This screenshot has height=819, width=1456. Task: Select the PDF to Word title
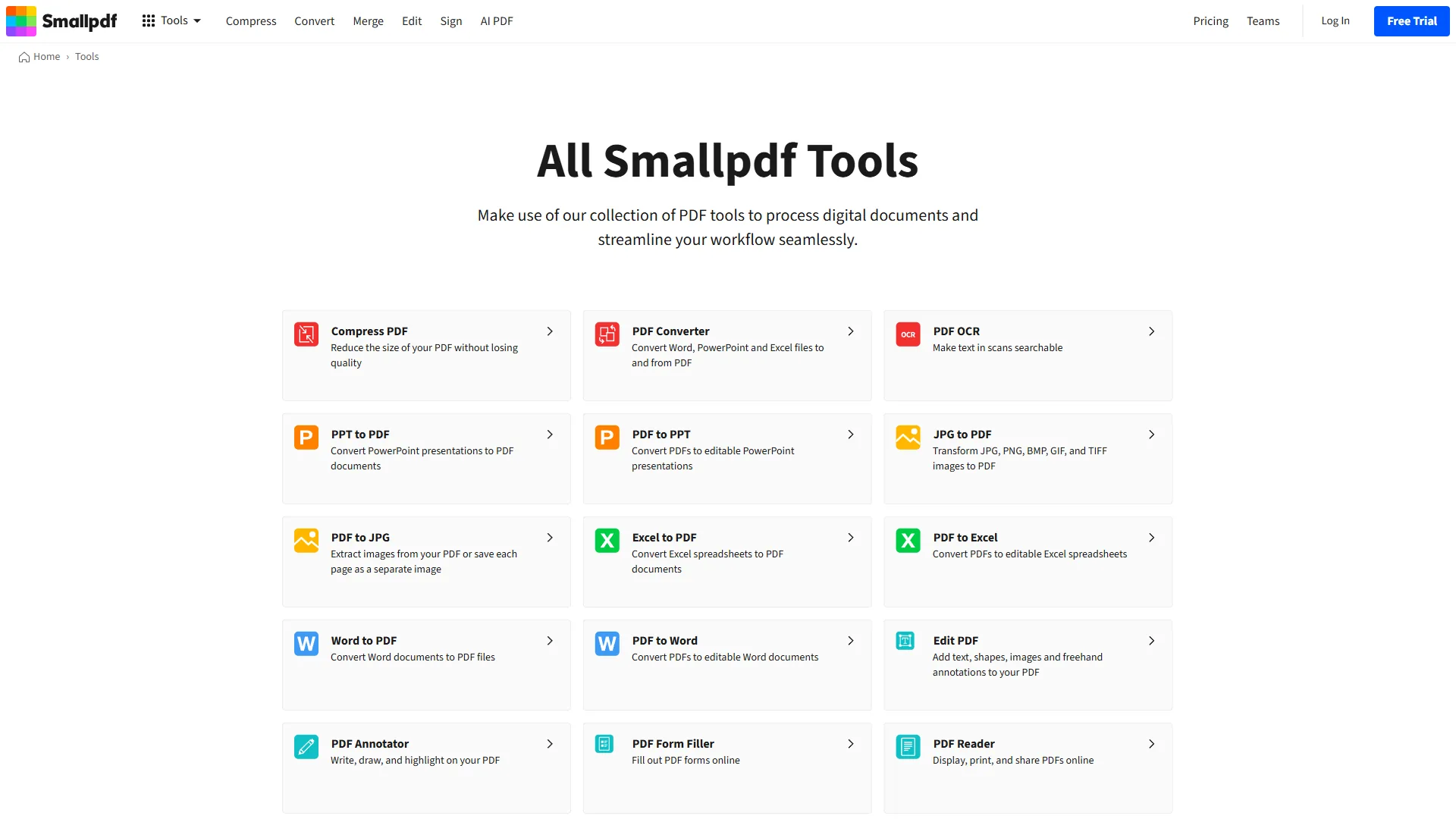(665, 641)
